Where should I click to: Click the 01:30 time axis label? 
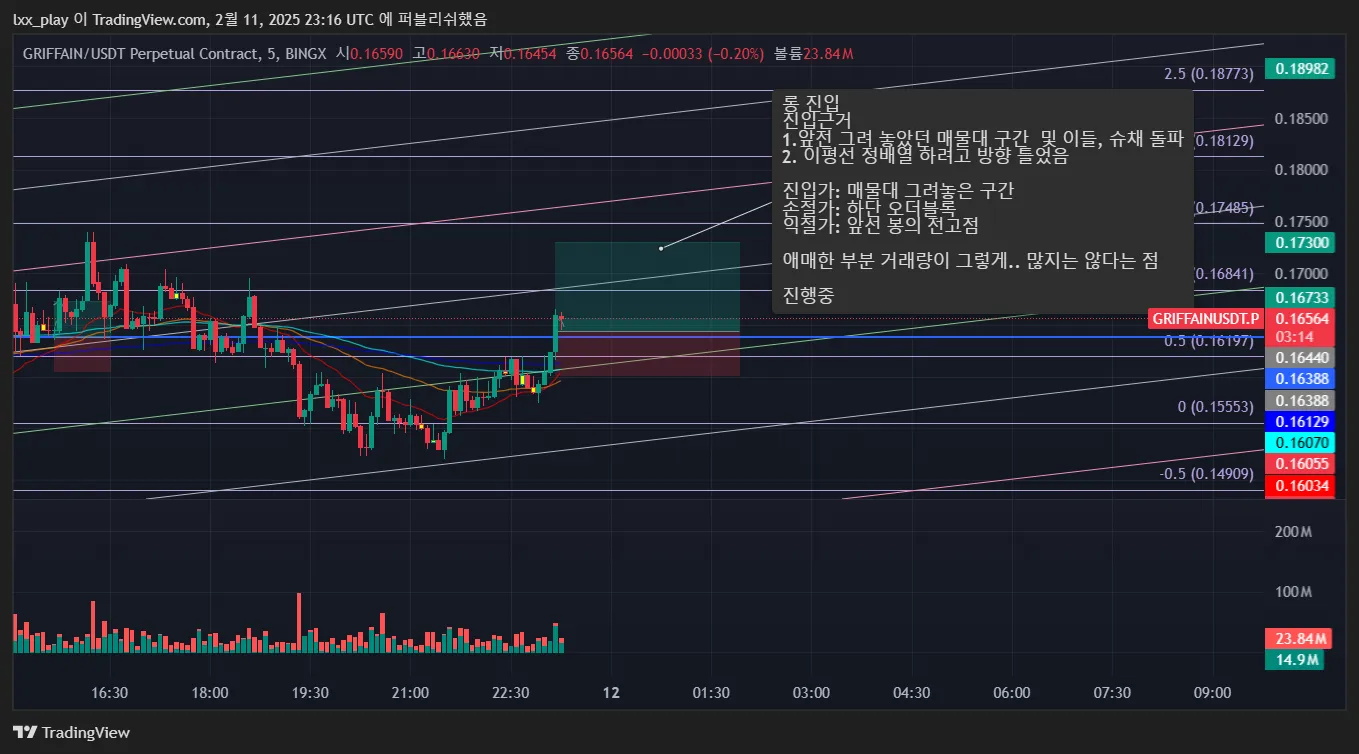tap(711, 693)
